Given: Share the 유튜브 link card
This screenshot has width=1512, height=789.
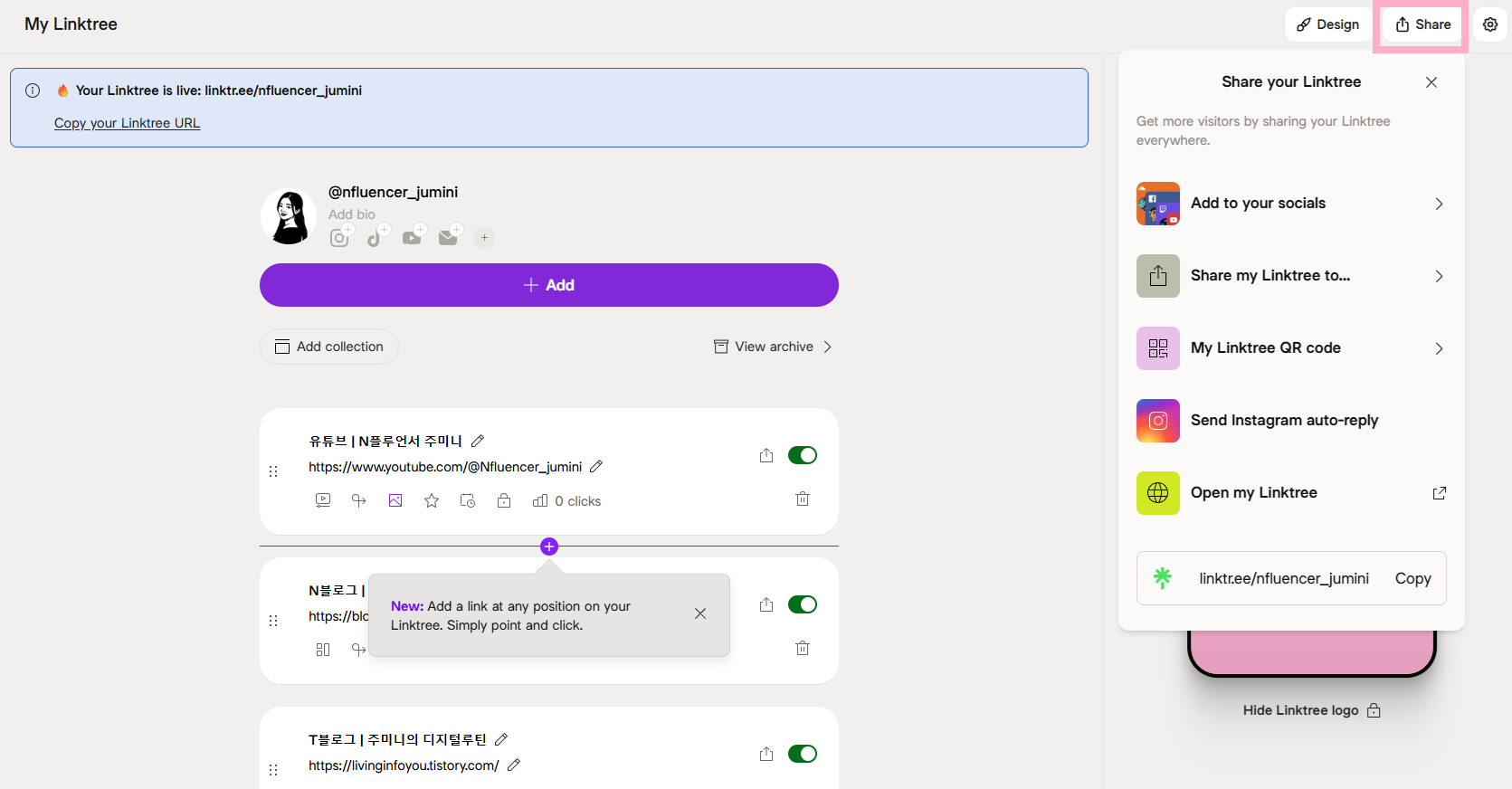Looking at the screenshot, I should [766, 455].
